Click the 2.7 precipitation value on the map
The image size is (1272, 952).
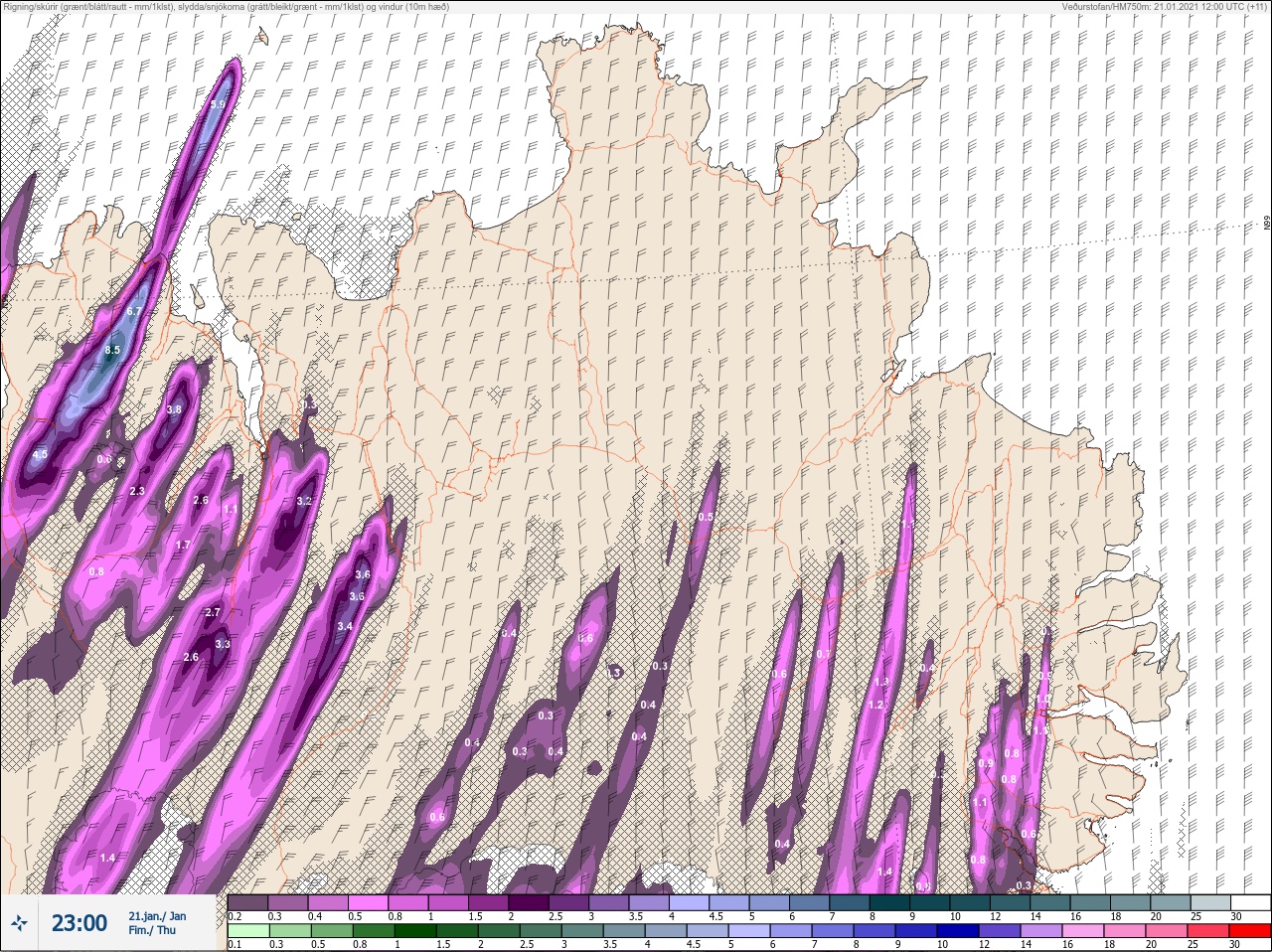click(212, 612)
